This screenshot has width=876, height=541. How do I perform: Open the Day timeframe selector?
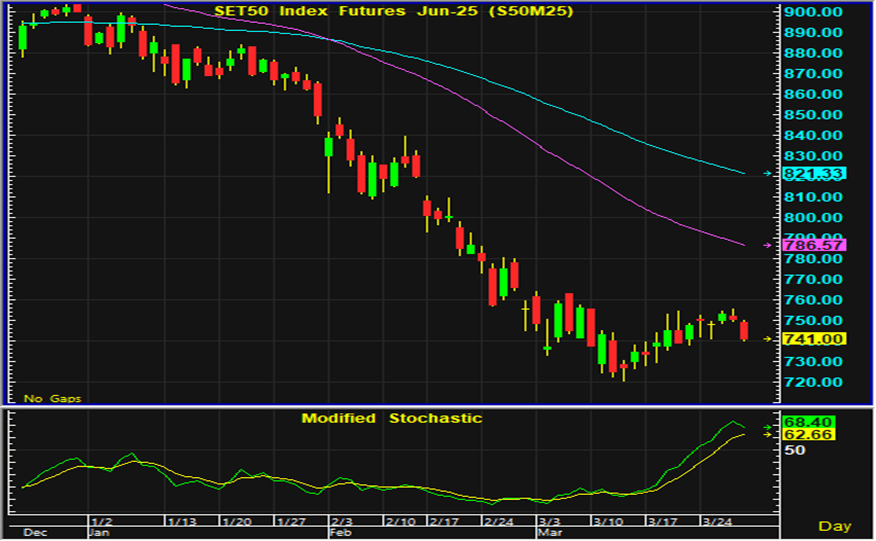click(834, 526)
